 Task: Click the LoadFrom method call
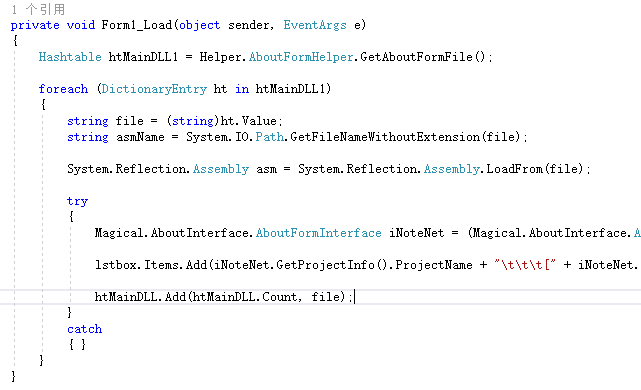(514, 169)
